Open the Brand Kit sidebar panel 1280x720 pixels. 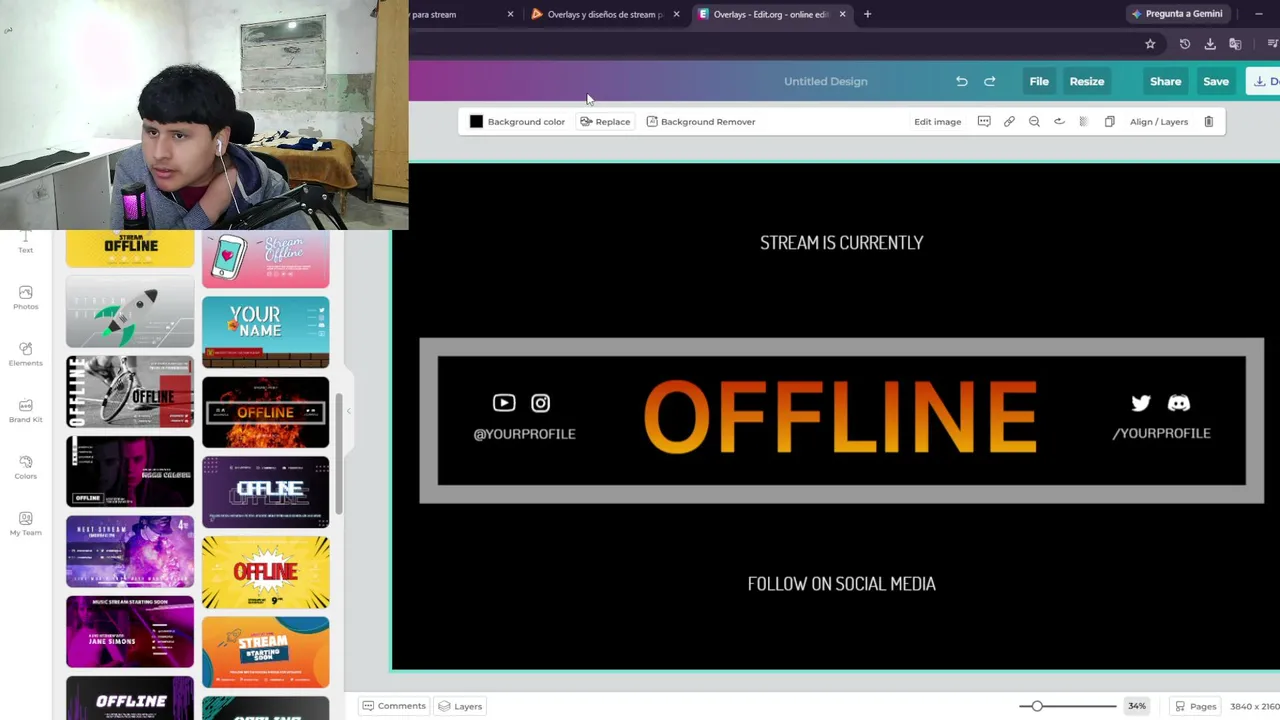click(25, 411)
